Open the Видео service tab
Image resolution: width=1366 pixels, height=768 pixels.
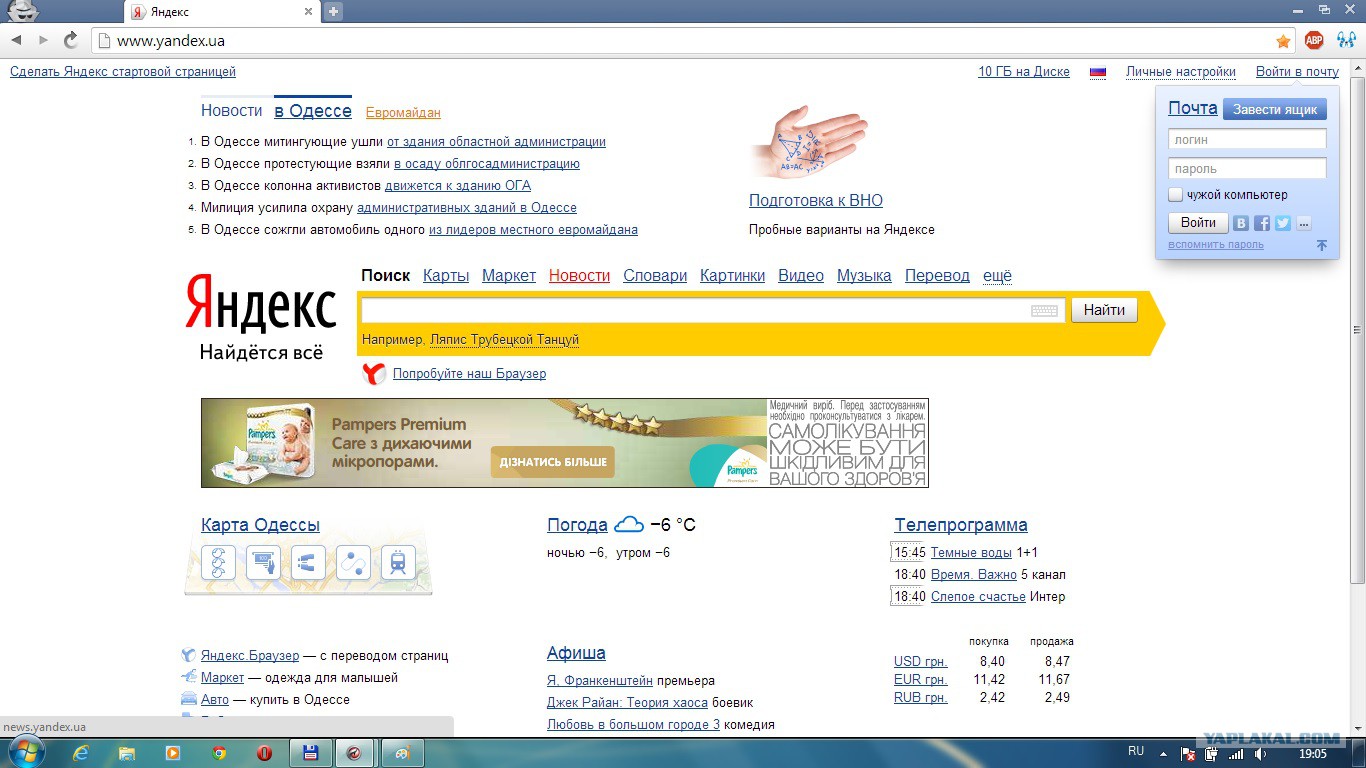[x=801, y=276]
